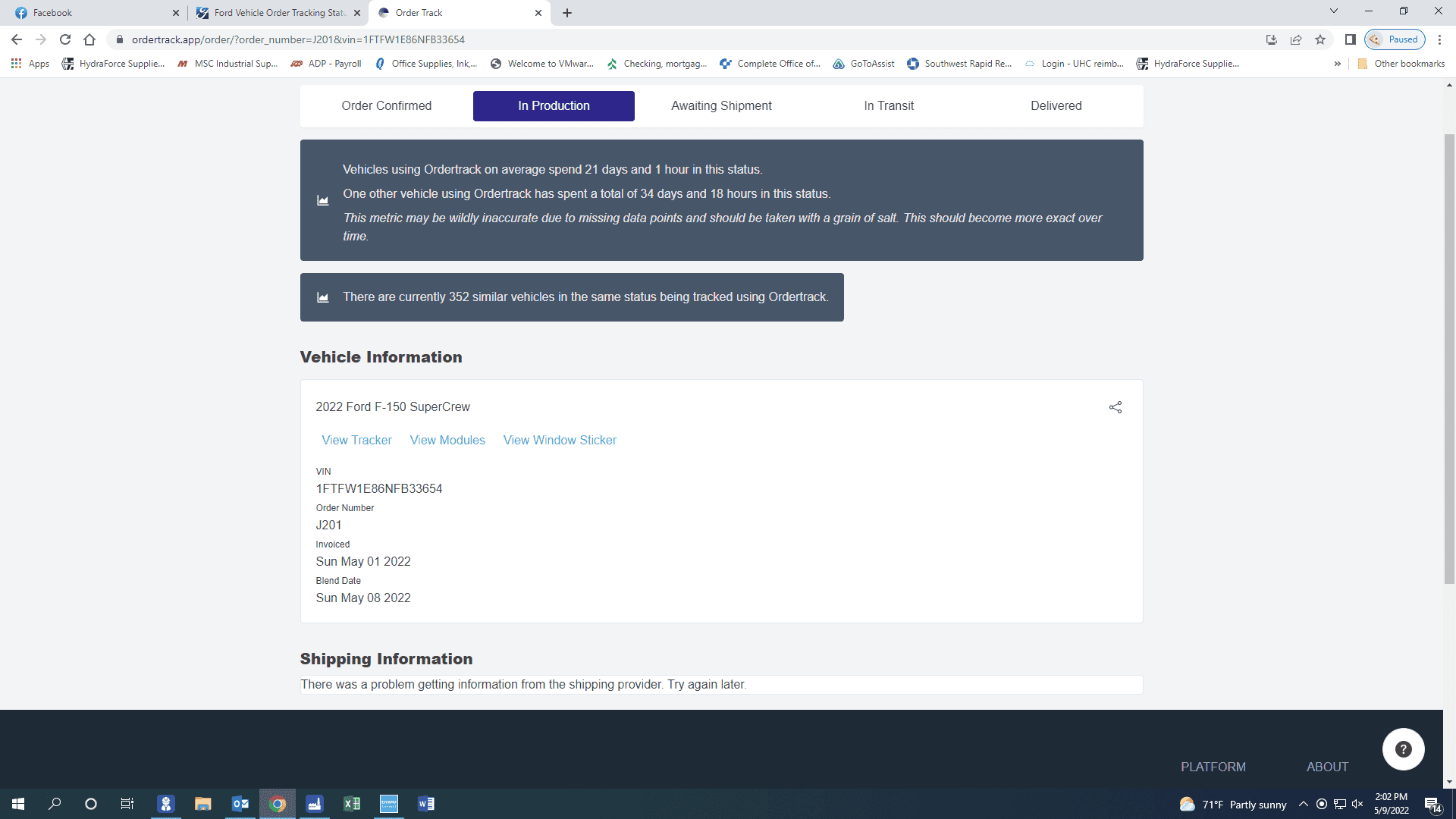Click the ABOUT footer heading
The height and width of the screenshot is (819, 1456).
[x=1327, y=767]
